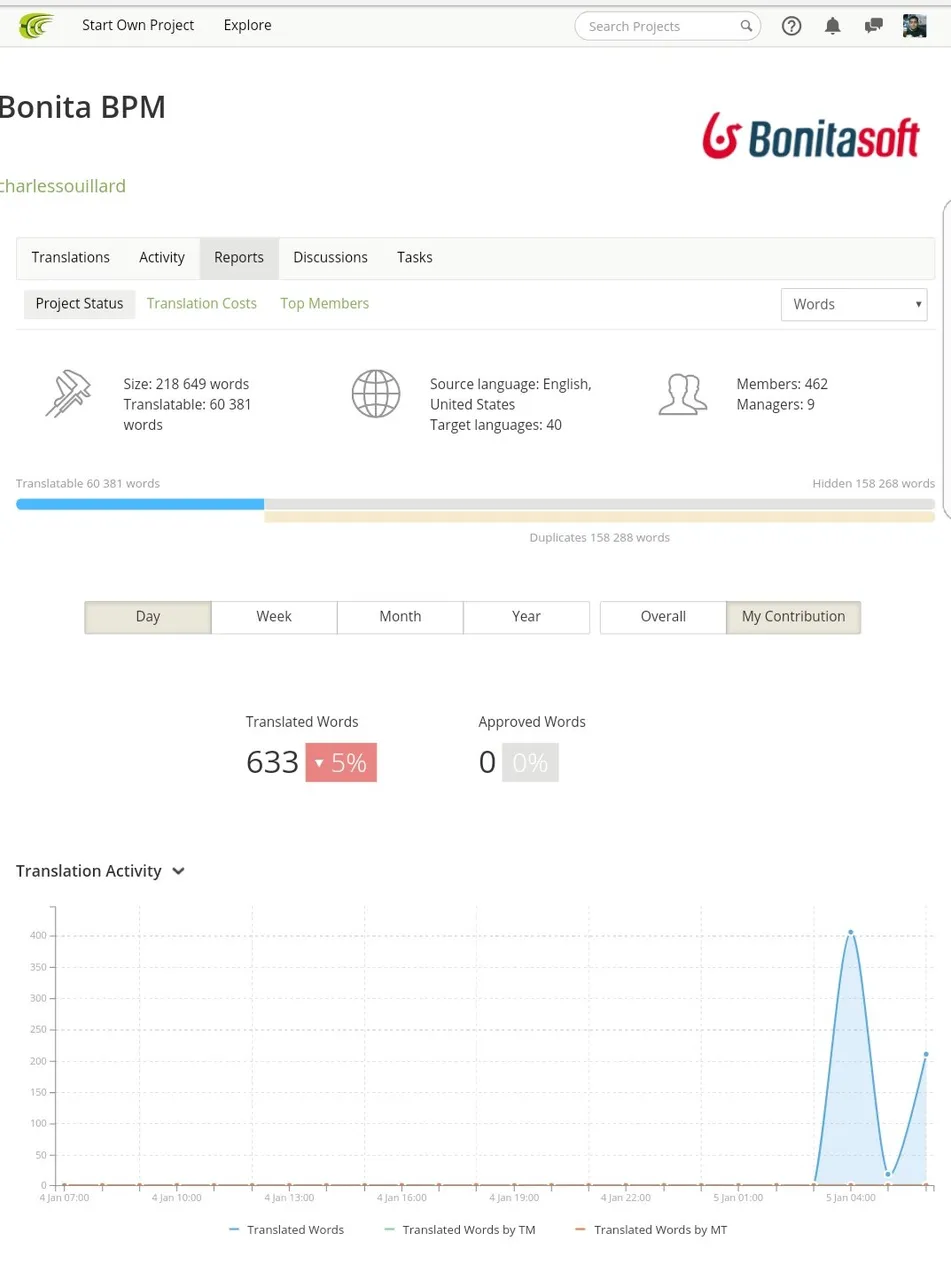
Task: Open the Explore link
Action: pos(247,25)
